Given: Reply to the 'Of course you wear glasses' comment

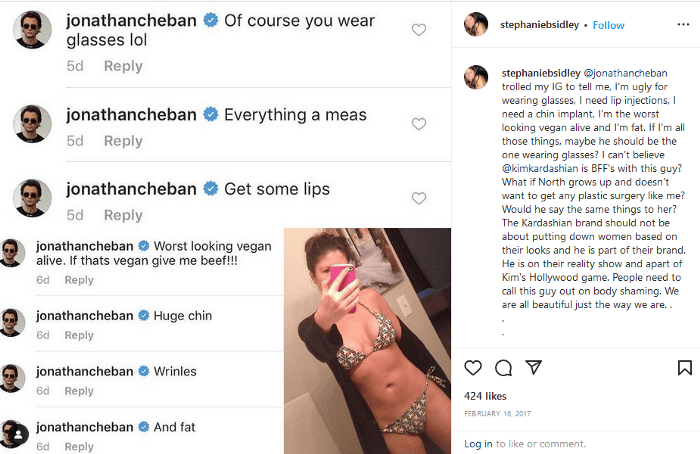Looking at the screenshot, I should click(123, 66).
